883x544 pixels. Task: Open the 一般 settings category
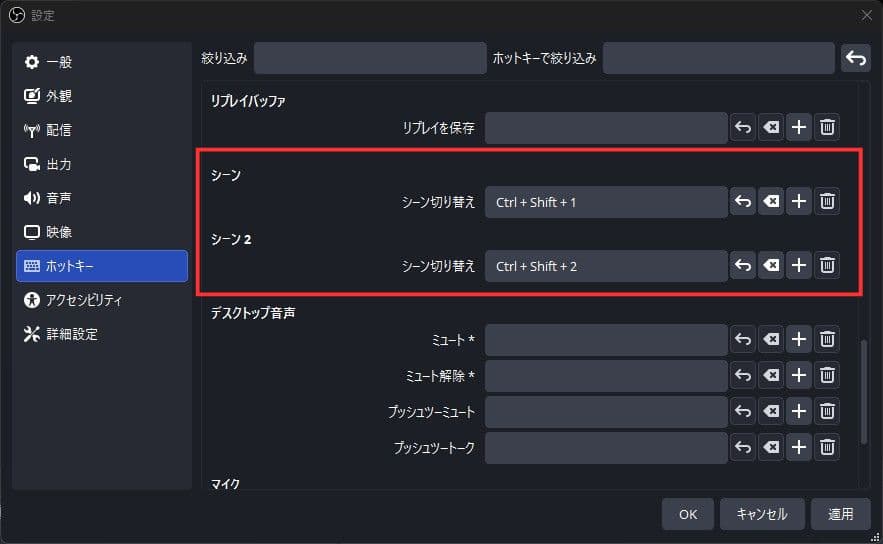102,62
